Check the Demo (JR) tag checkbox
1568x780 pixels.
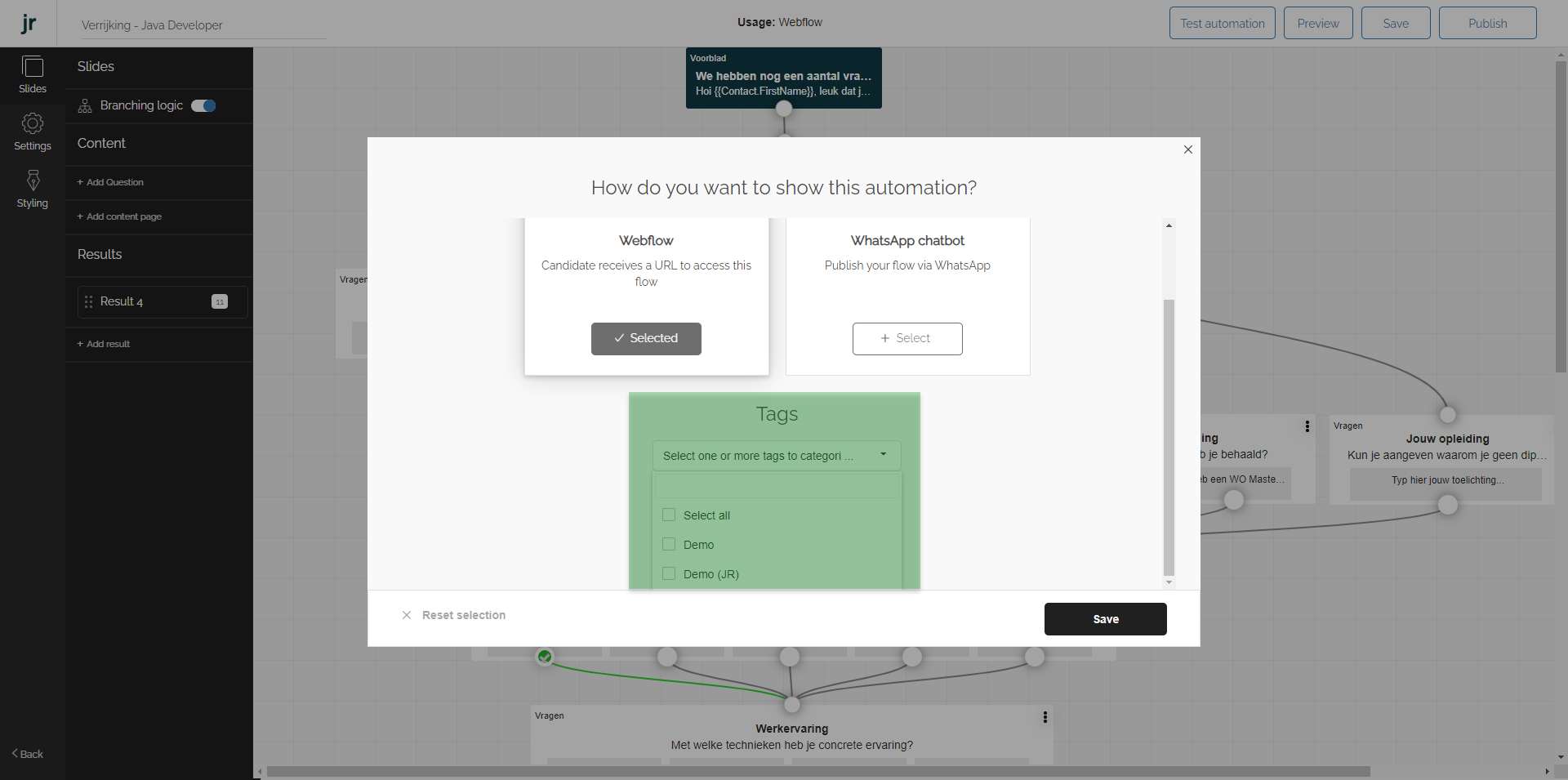[669, 573]
